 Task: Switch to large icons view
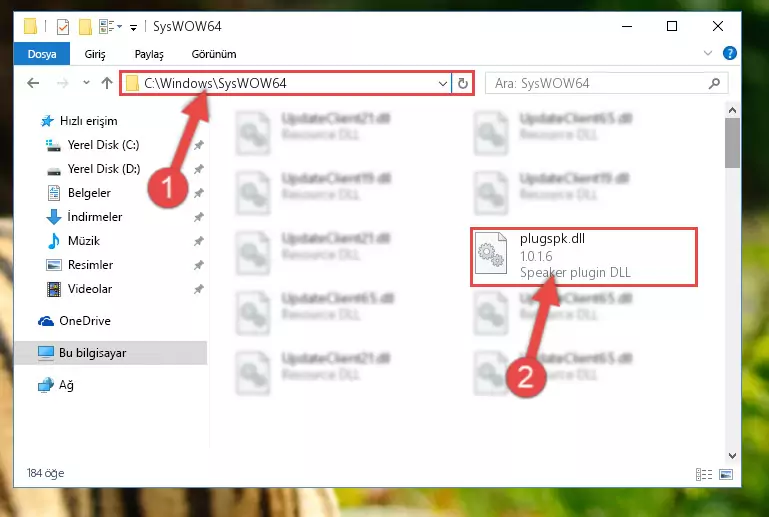pos(726,474)
